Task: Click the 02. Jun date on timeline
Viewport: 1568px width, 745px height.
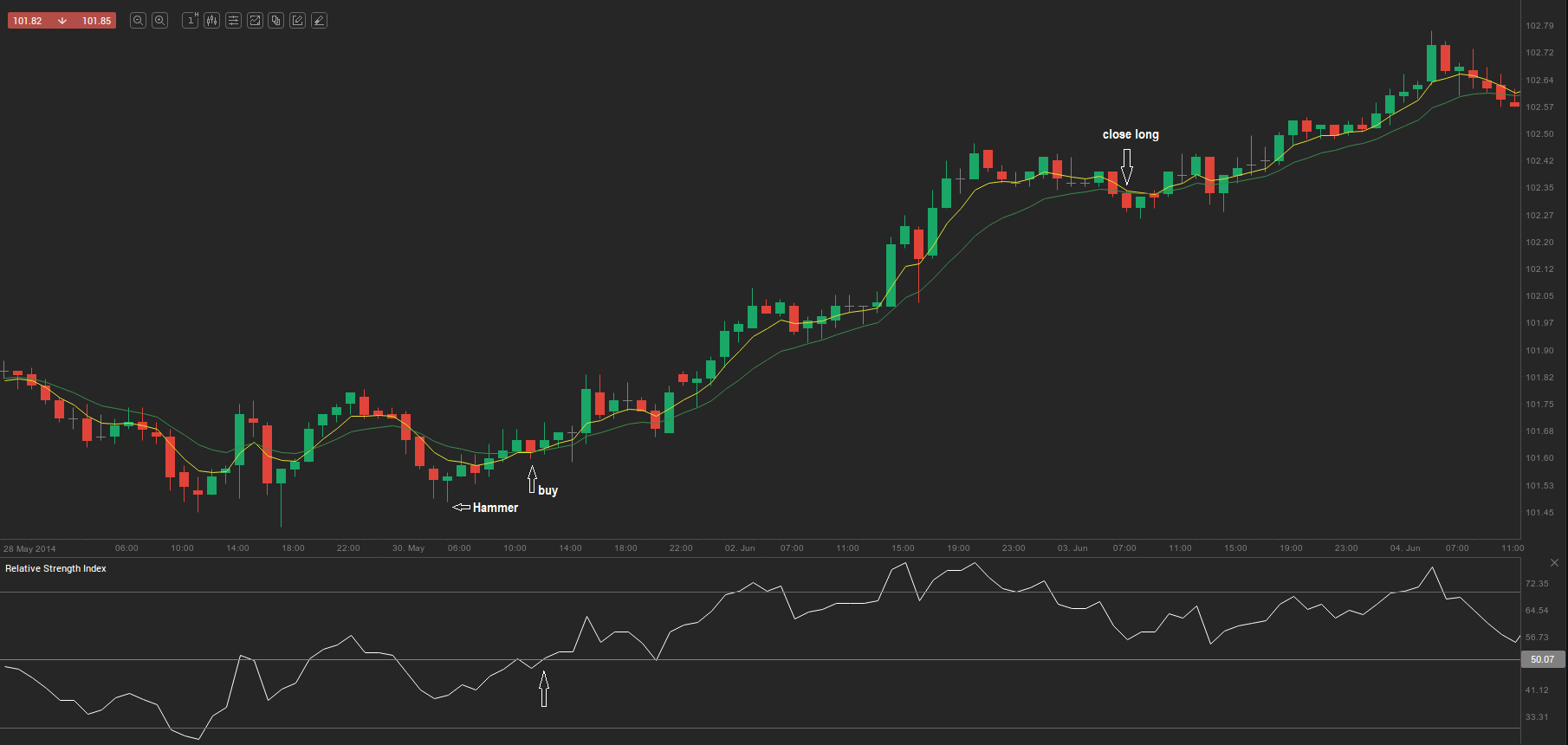Action: point(740,548)
